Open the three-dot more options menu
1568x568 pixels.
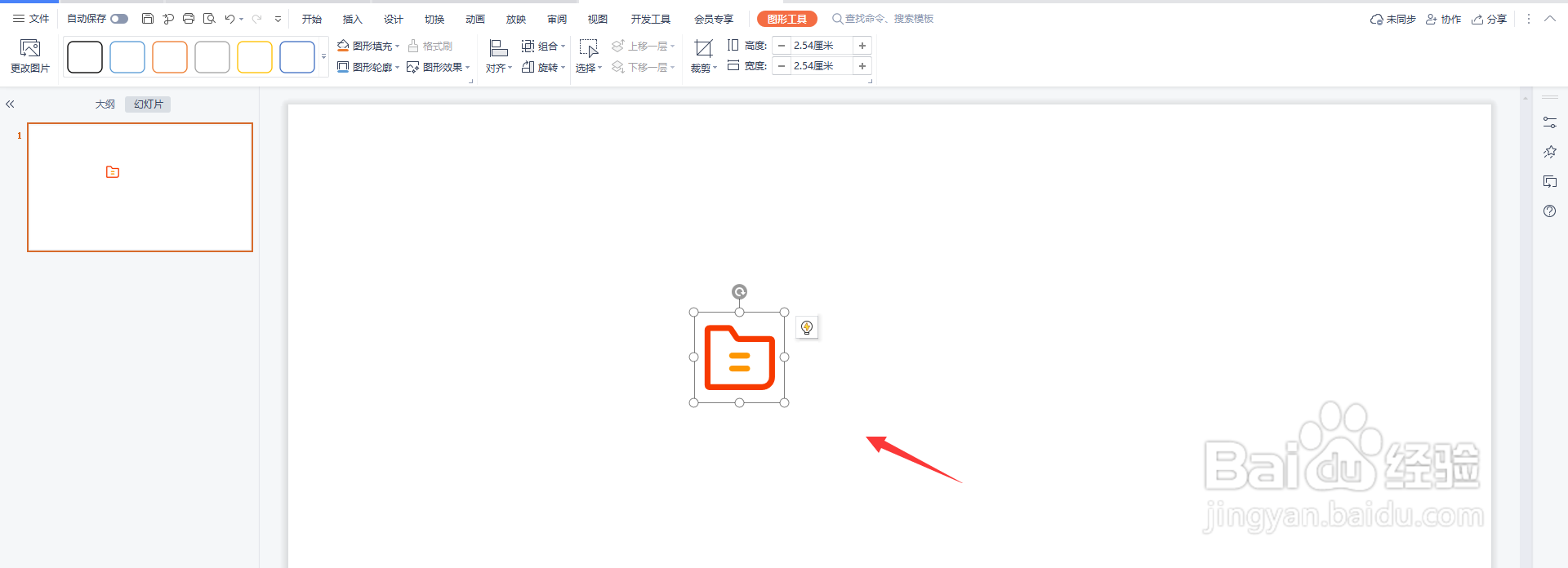coord(1529,19)
